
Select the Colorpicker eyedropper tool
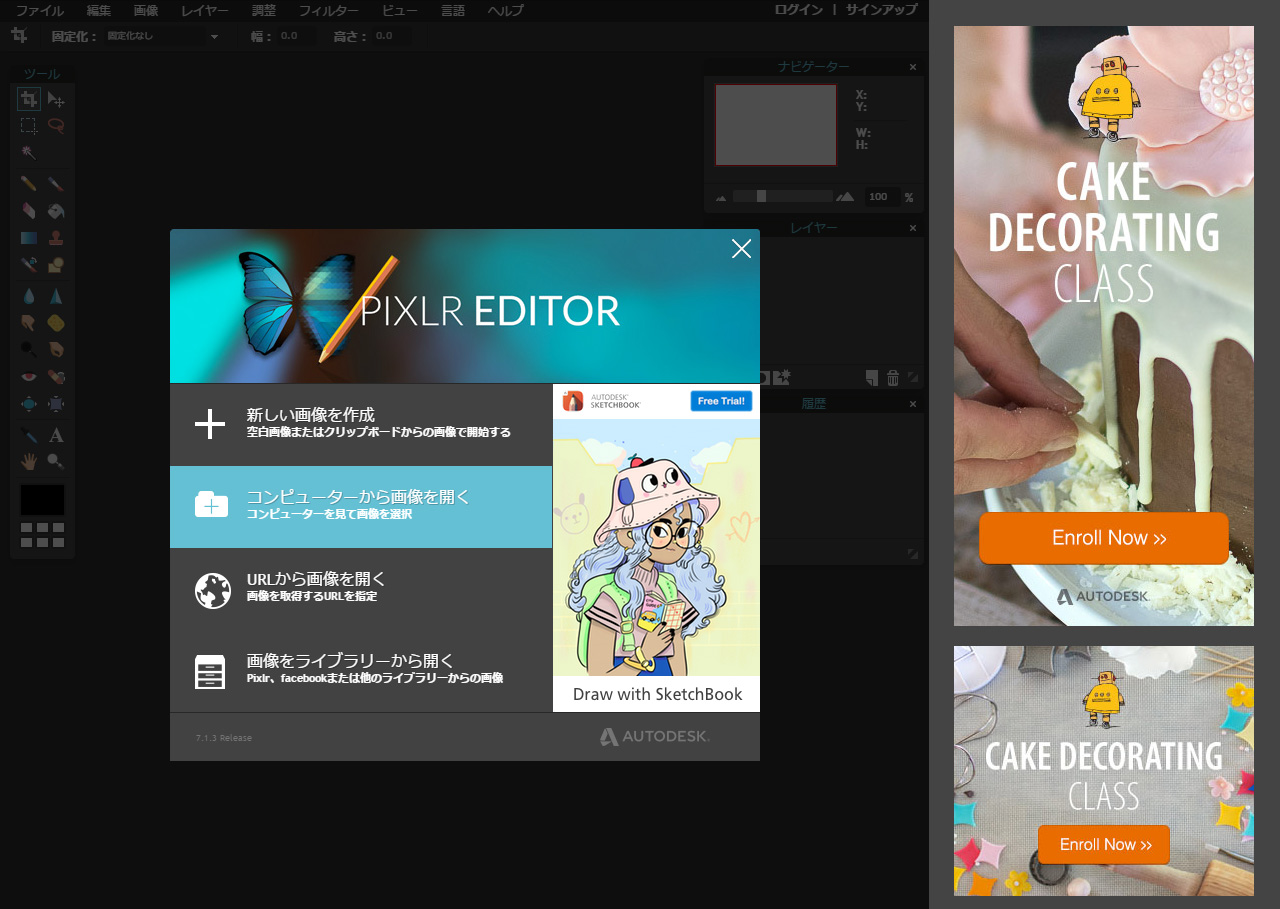(29, 435)
